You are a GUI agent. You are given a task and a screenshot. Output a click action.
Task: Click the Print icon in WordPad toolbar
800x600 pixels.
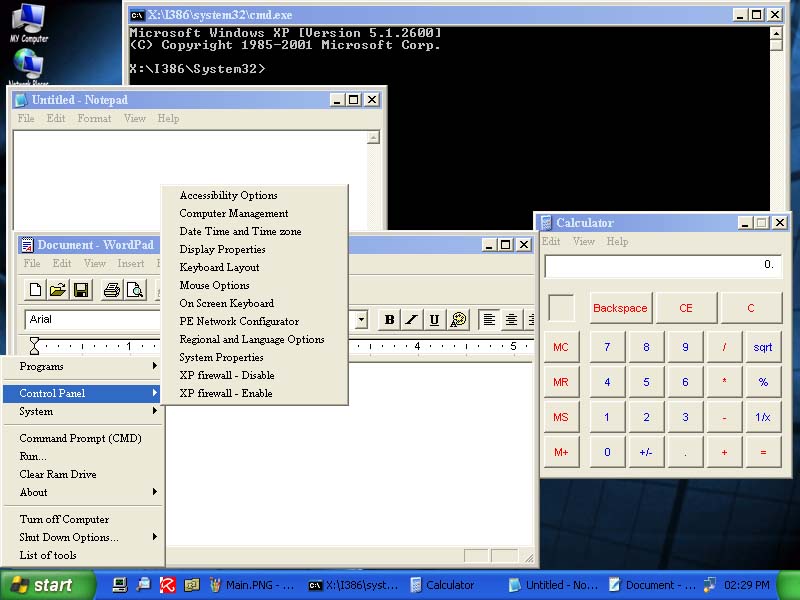click(x=112, y=291)
